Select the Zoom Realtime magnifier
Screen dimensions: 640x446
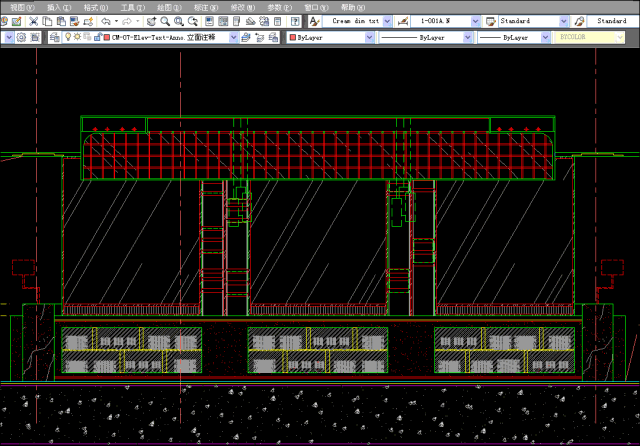tap(165, 21)
